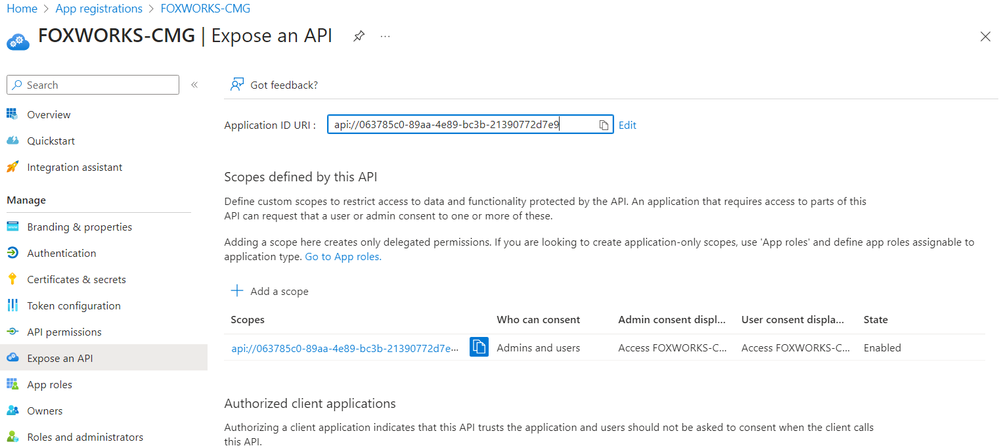Click the Authorized client applications heading

click(310, 403)
